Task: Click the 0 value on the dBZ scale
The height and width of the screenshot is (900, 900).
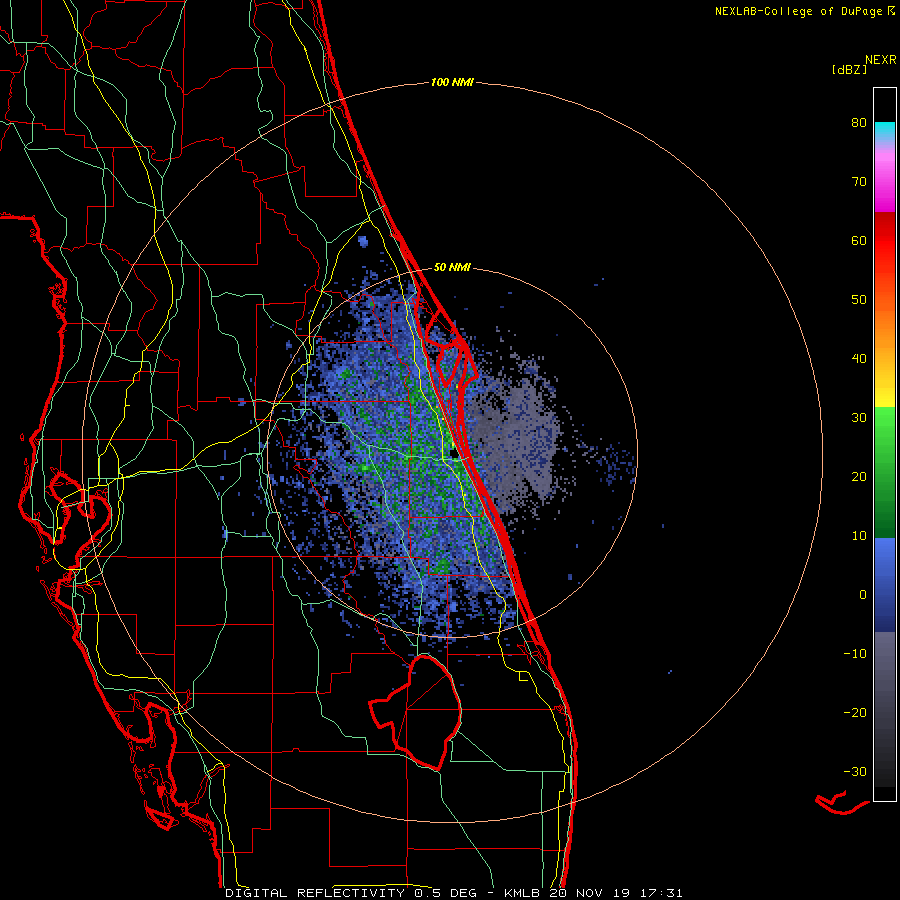Action: coord(863,595)
